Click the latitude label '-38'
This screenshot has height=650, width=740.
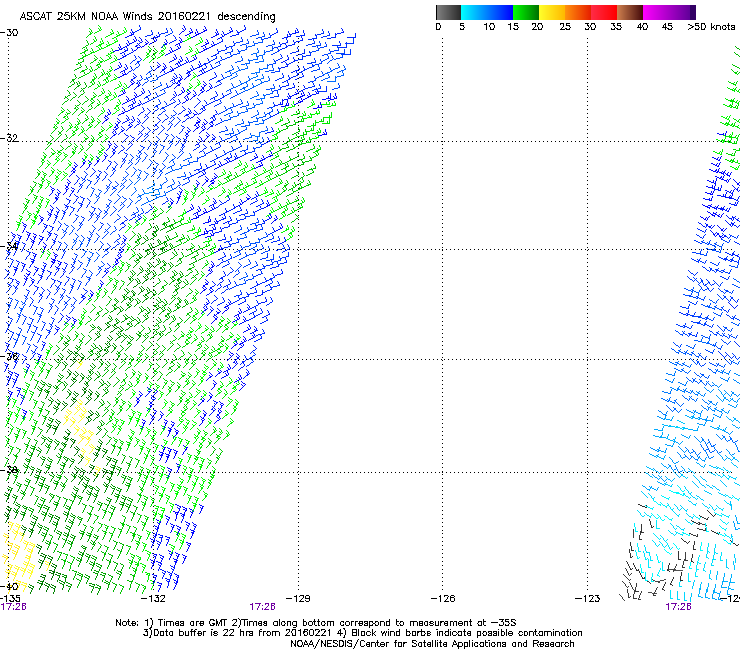click(9, 470)
